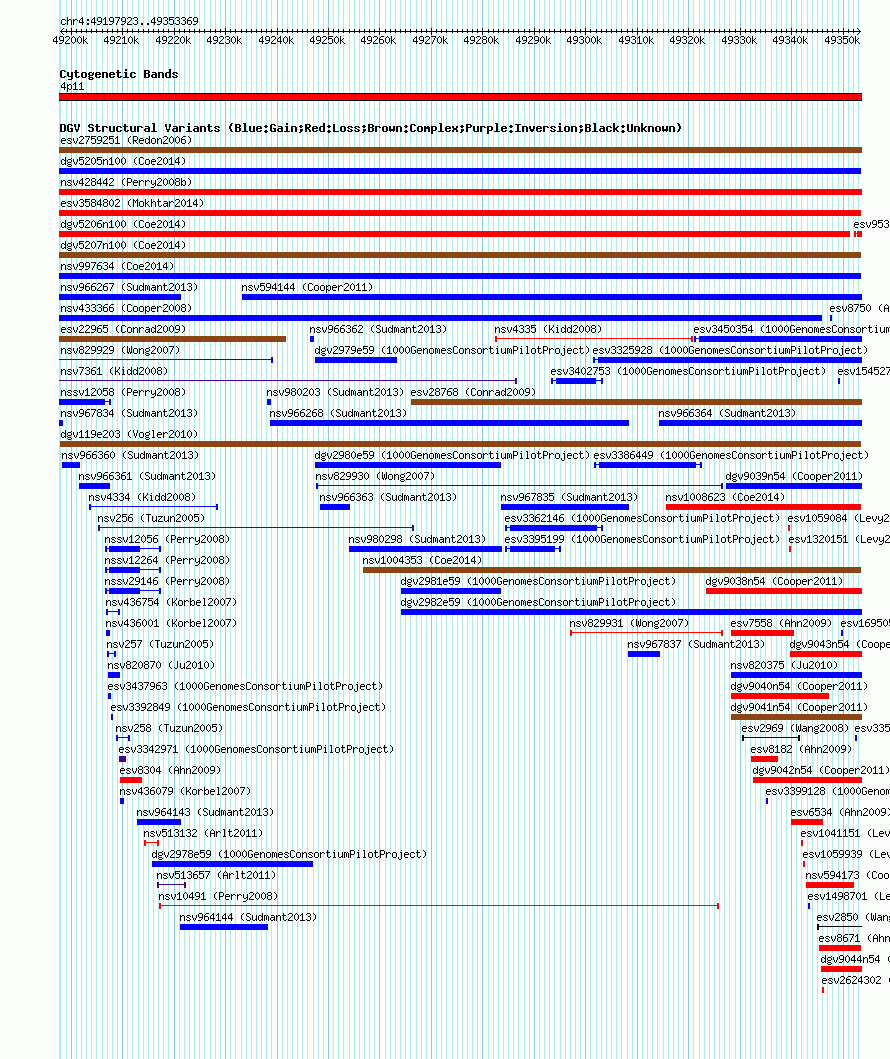Select esv8304 (Ahn2009) variant label
Screen dimensions: 890x1059
[170, 769]
